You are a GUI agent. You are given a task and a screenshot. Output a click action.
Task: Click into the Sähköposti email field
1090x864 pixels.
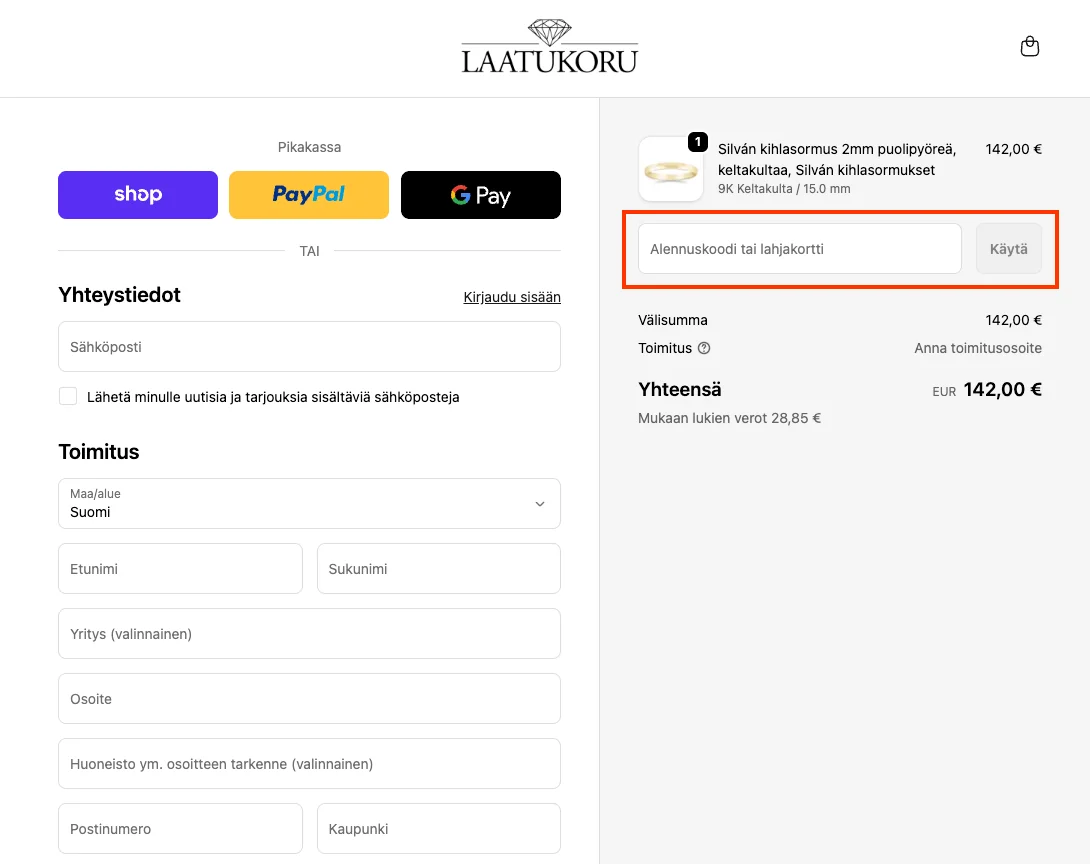(x=309, y=346)
